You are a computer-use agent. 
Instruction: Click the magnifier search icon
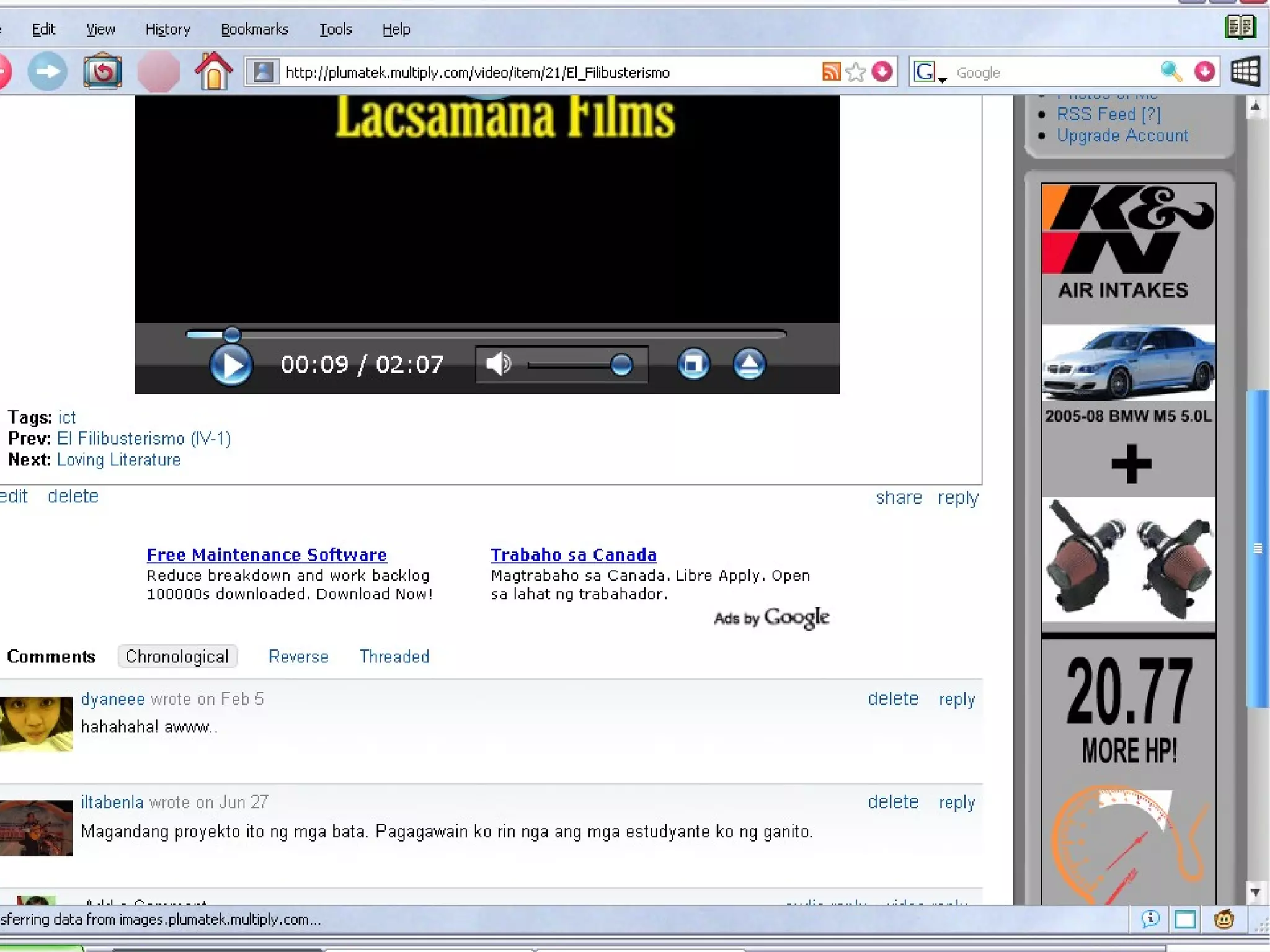[x=1170, y=72]
